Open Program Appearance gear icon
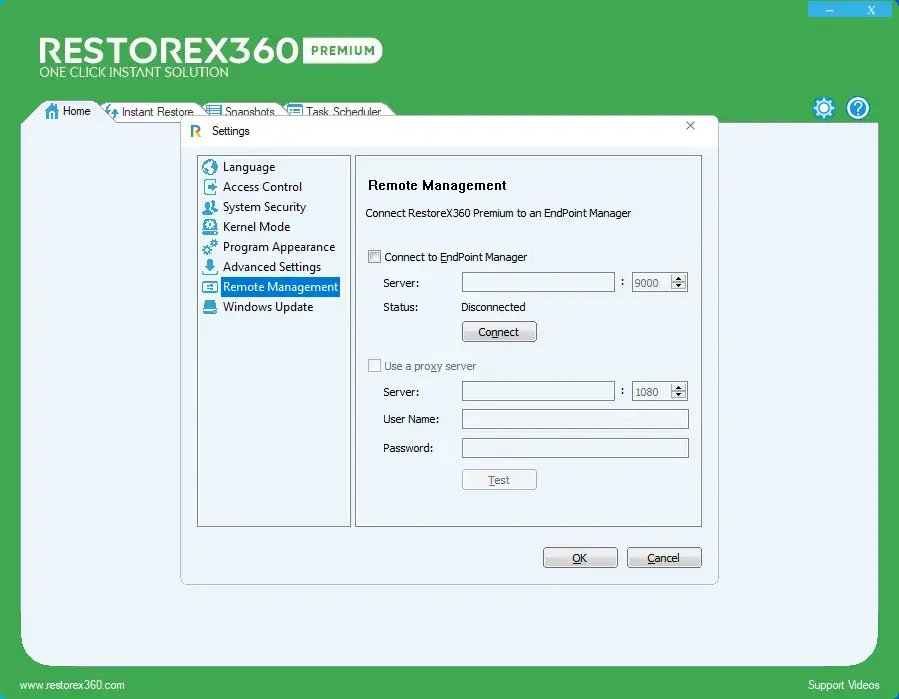This screenshot has height=699, width=899. point(209,247)
